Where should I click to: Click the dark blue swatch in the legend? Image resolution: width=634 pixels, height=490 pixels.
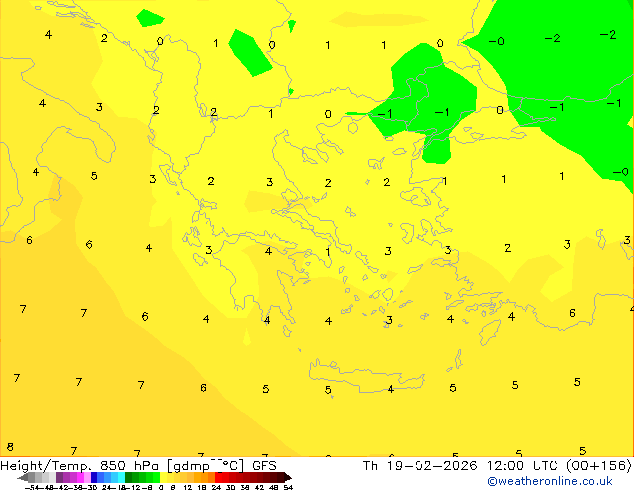(x=94, y=477)
